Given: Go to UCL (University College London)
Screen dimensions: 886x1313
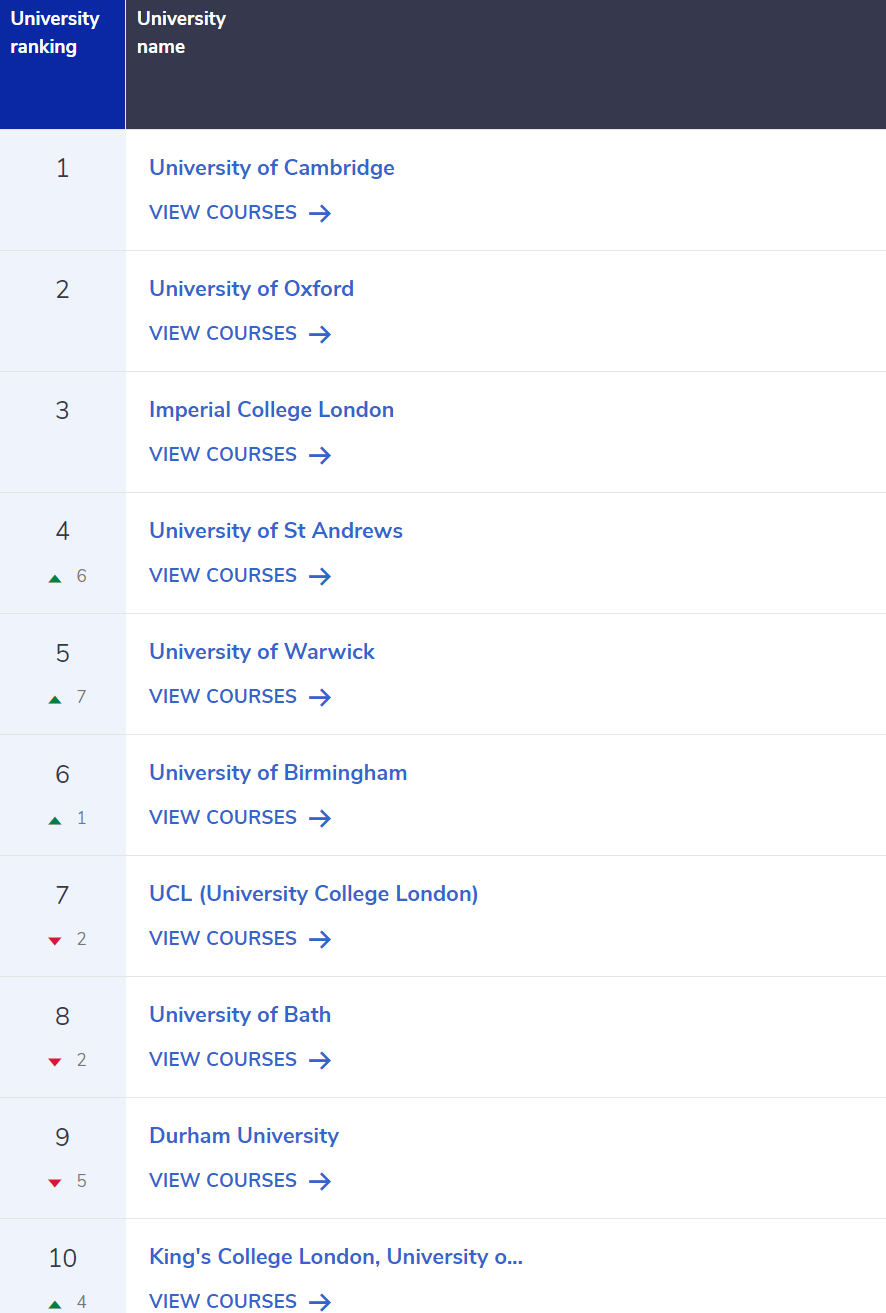Looking at the screenshot, I should coord(314,893).
